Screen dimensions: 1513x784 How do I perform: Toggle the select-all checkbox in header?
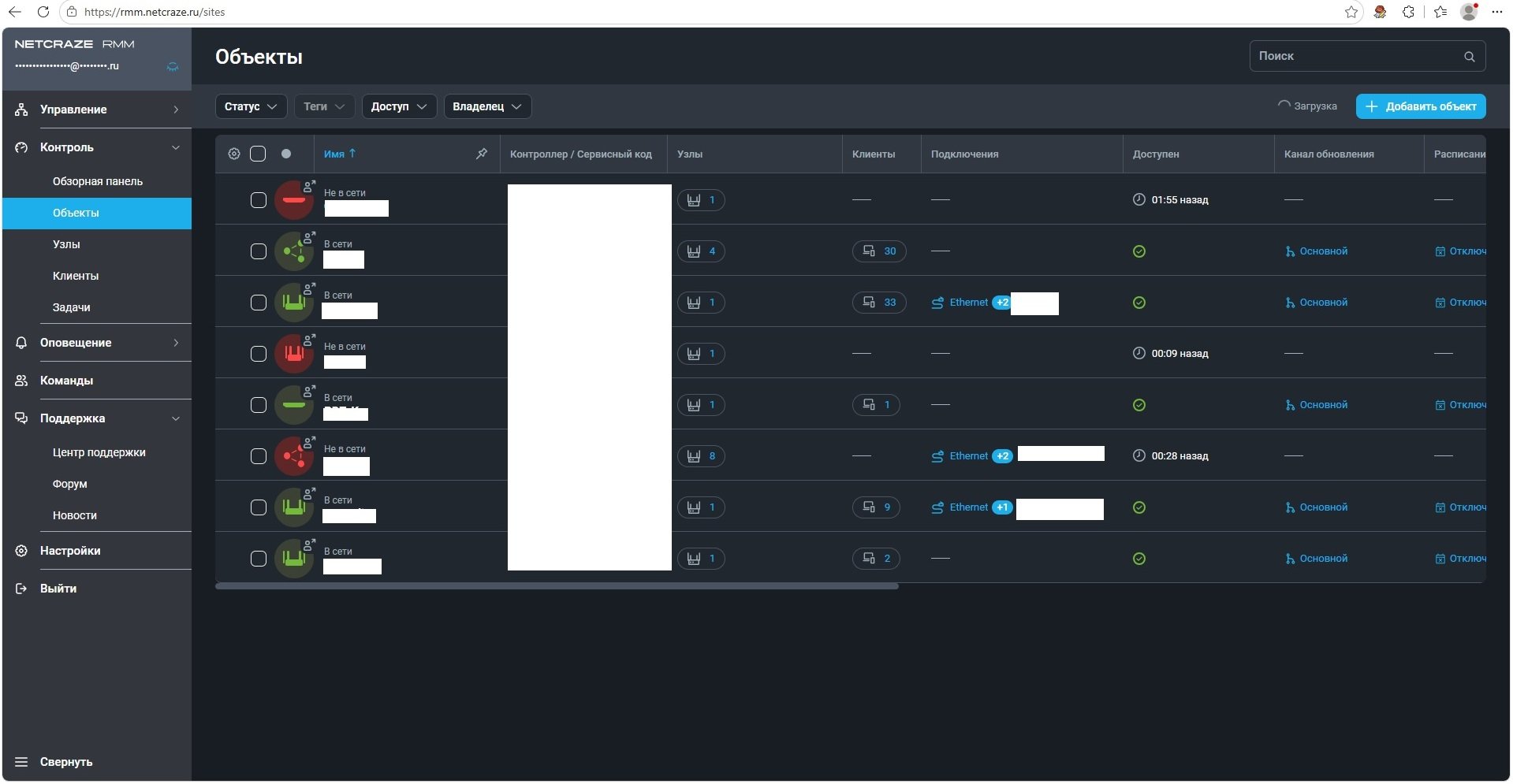(258, 154)
